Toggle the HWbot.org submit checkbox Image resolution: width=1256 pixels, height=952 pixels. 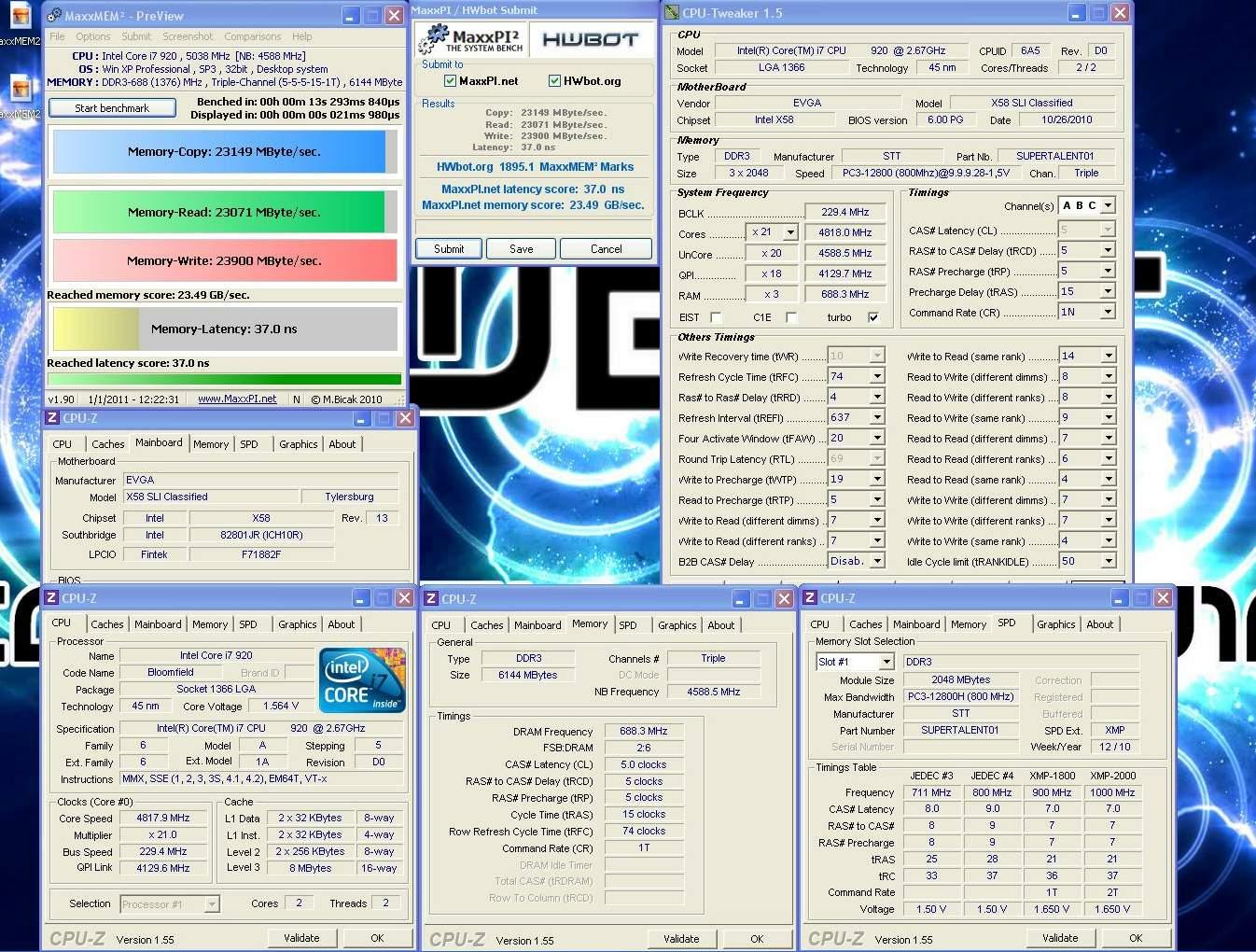(x=554, y=81)
